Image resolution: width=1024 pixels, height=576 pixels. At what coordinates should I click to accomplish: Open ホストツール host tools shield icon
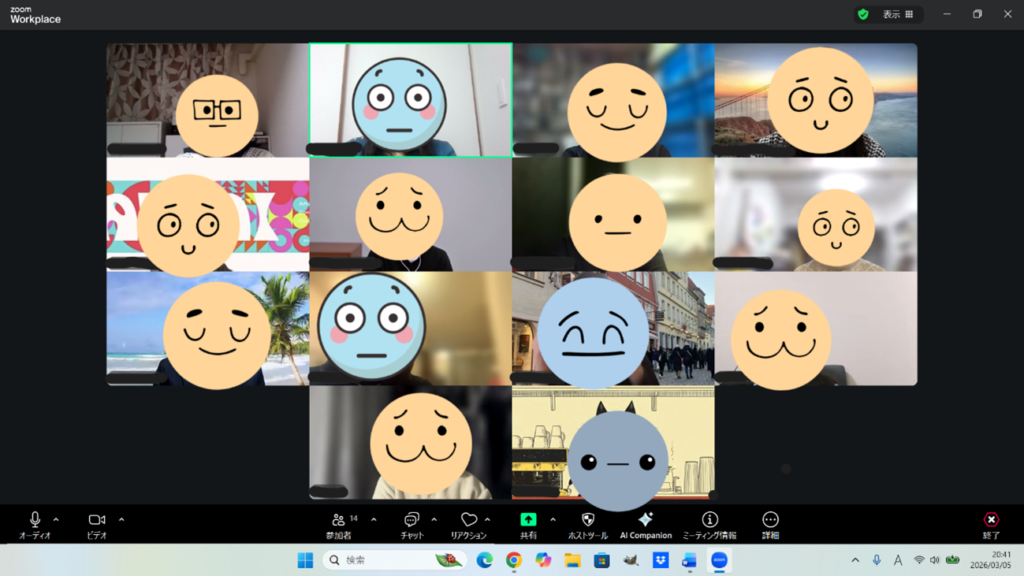pos(588,520)
